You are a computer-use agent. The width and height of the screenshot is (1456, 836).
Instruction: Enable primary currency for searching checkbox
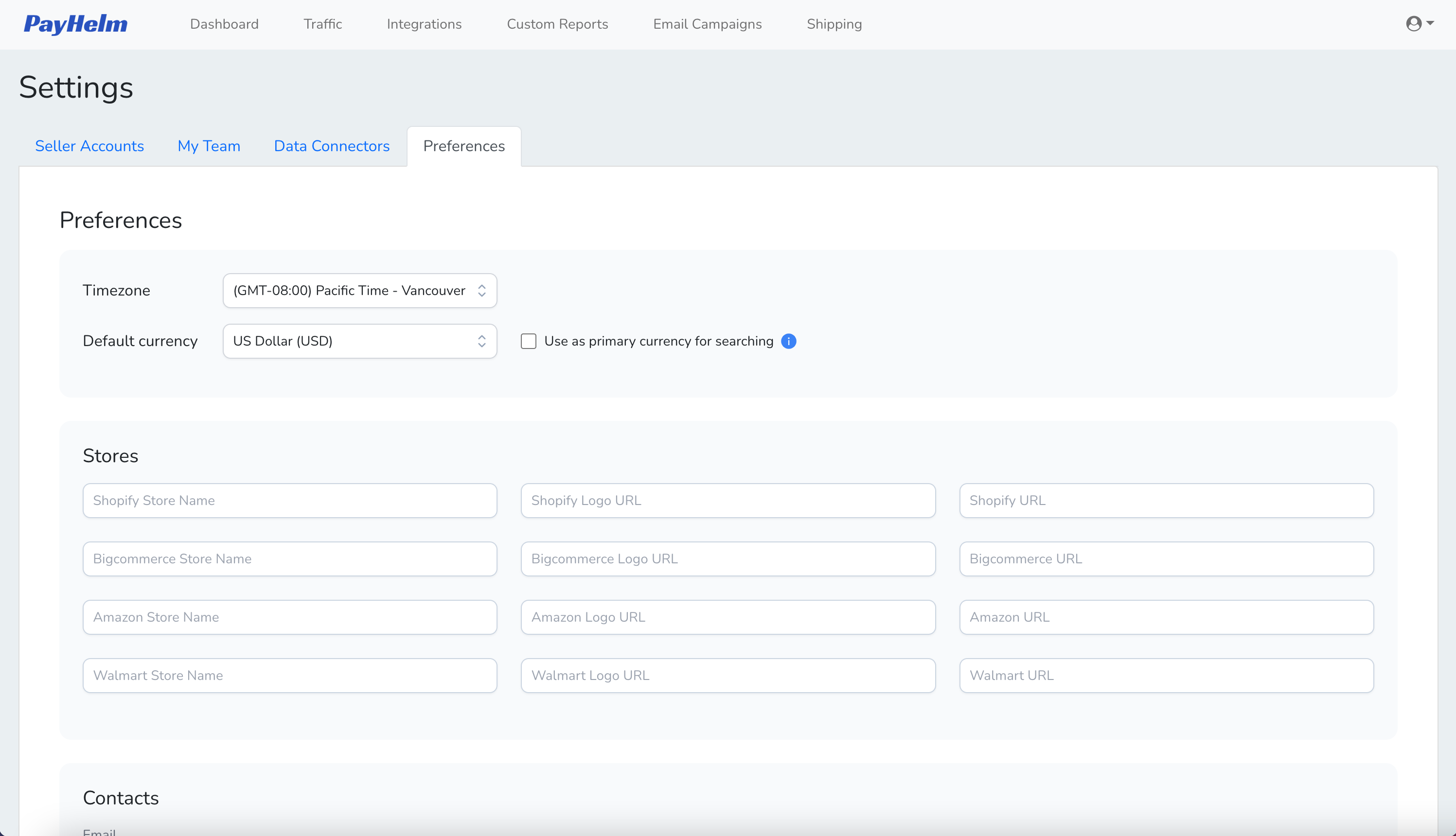click(529, 341)
